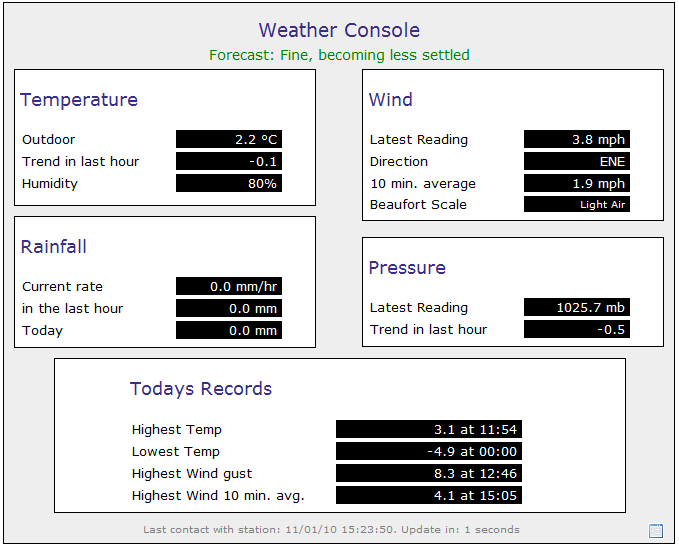Select the pressure reading 1025.7 mb

coord(577,307)
